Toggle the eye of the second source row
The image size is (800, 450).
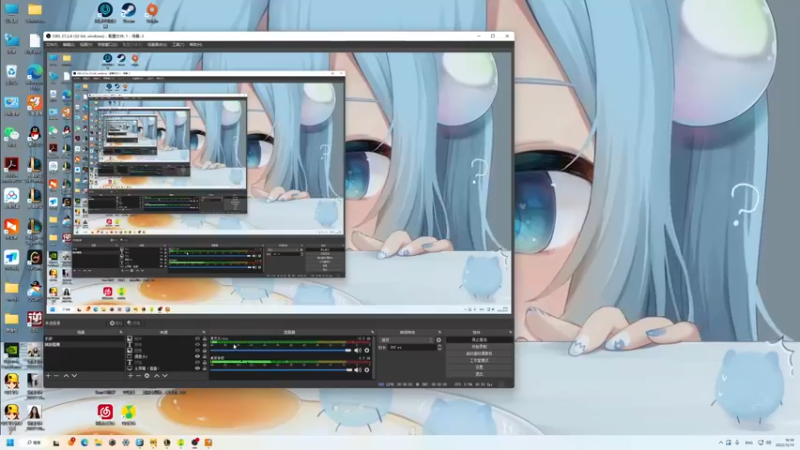(197, 344)
